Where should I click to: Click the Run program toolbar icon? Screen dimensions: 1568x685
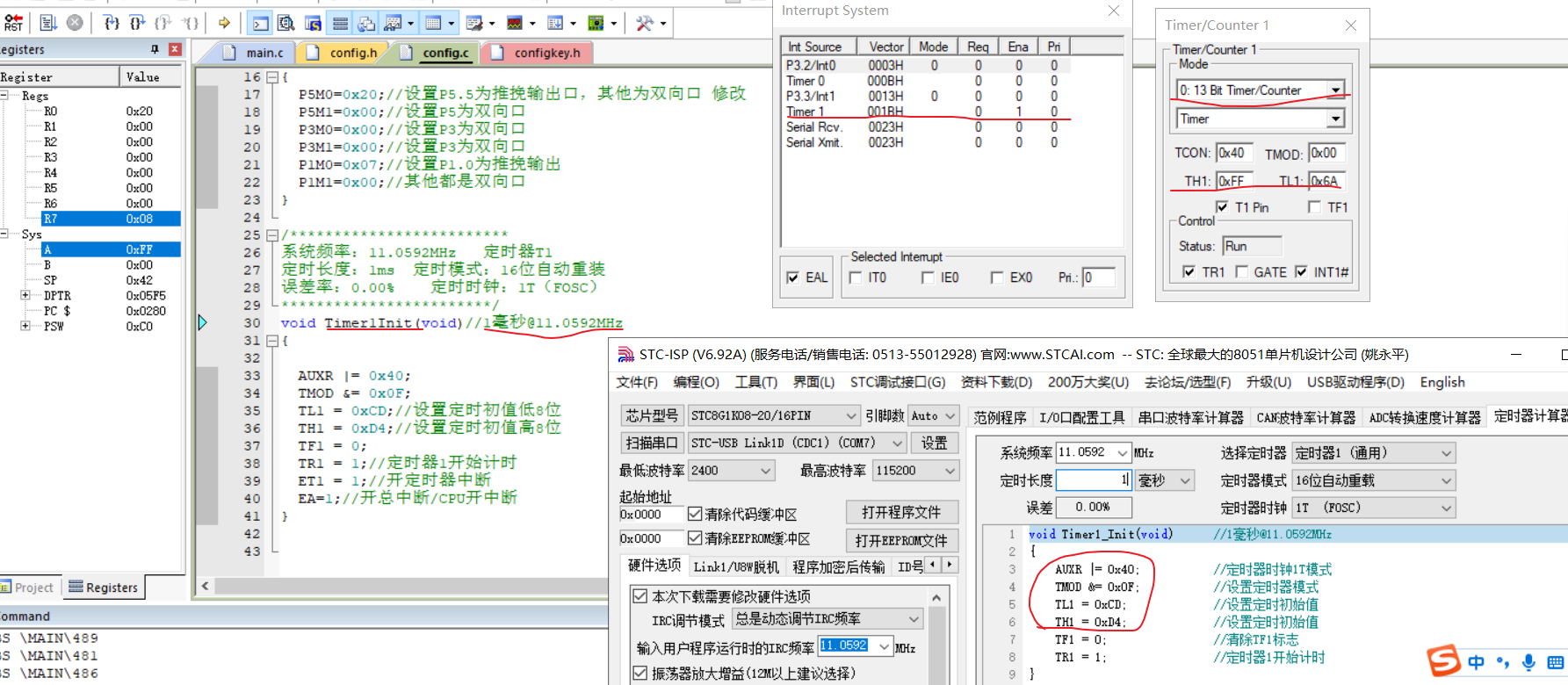point(48,23)
